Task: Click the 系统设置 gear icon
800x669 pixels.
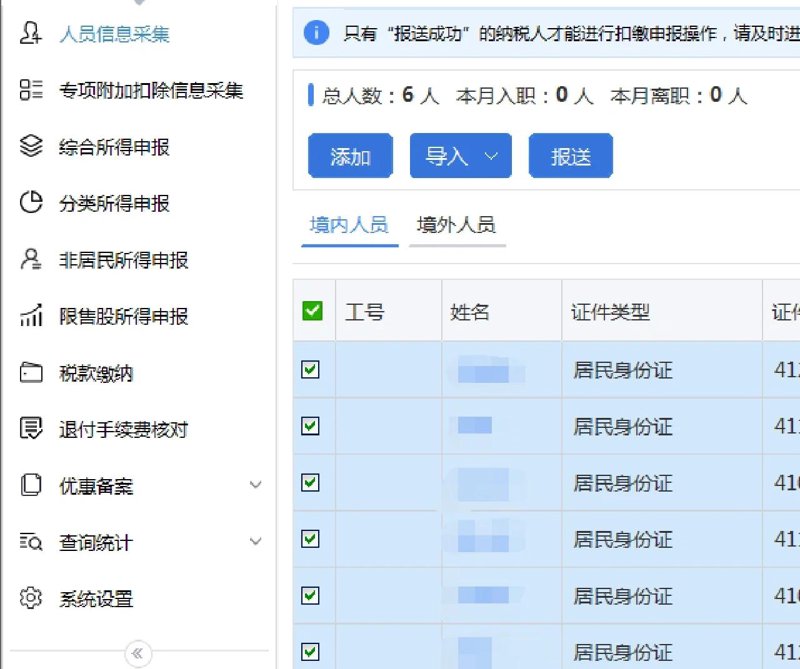Action: click(x=31, y=598)
